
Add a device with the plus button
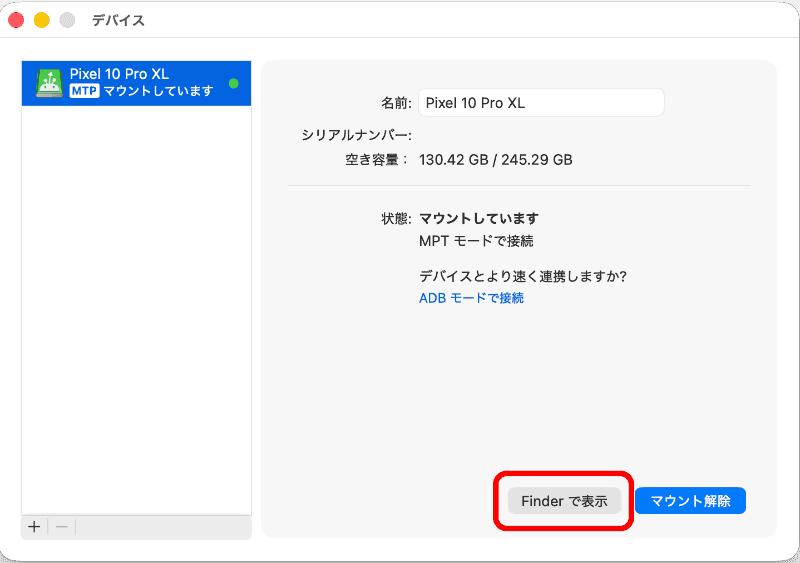[34, 527]
